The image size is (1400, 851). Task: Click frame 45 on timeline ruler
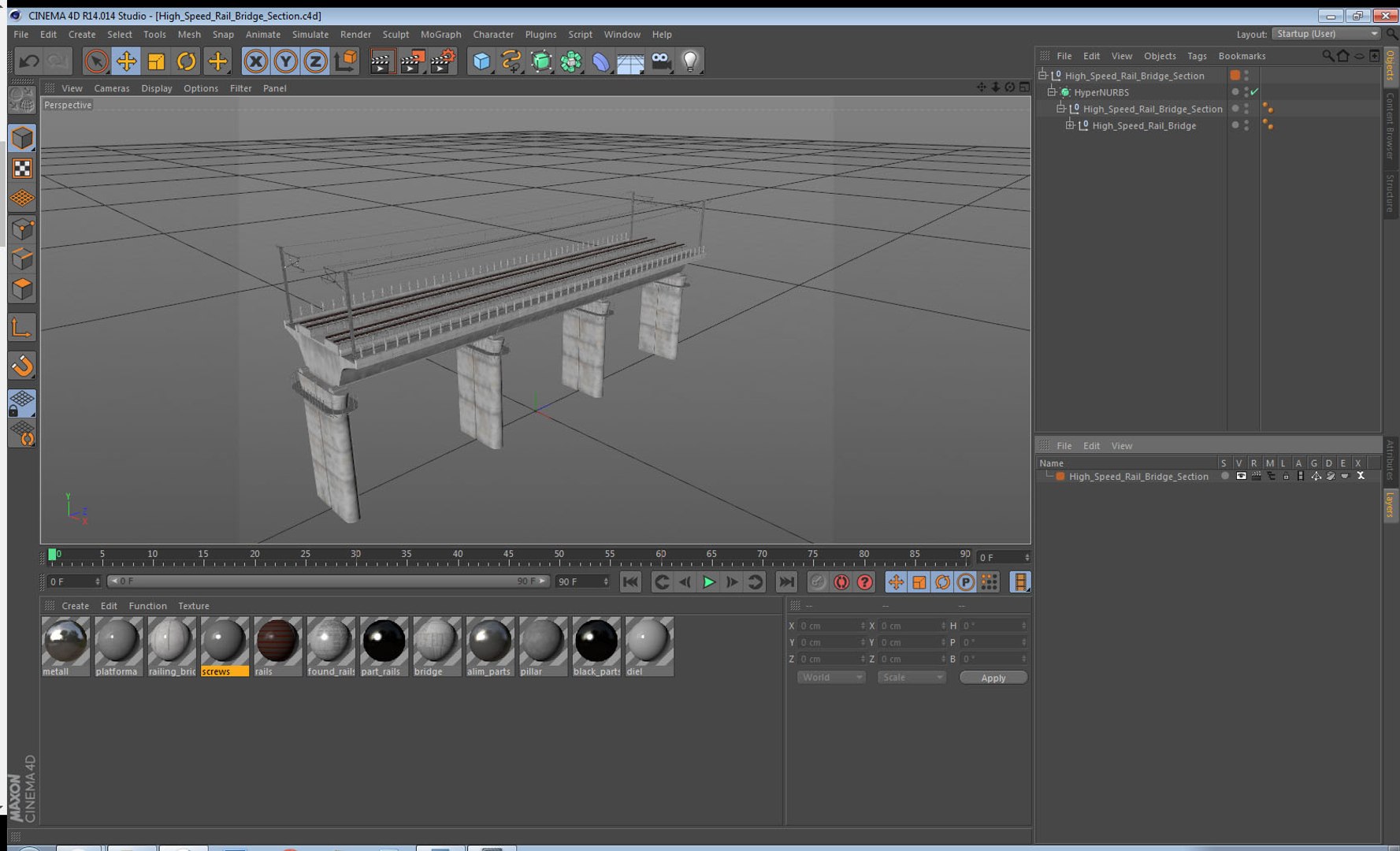coord(508,556)
